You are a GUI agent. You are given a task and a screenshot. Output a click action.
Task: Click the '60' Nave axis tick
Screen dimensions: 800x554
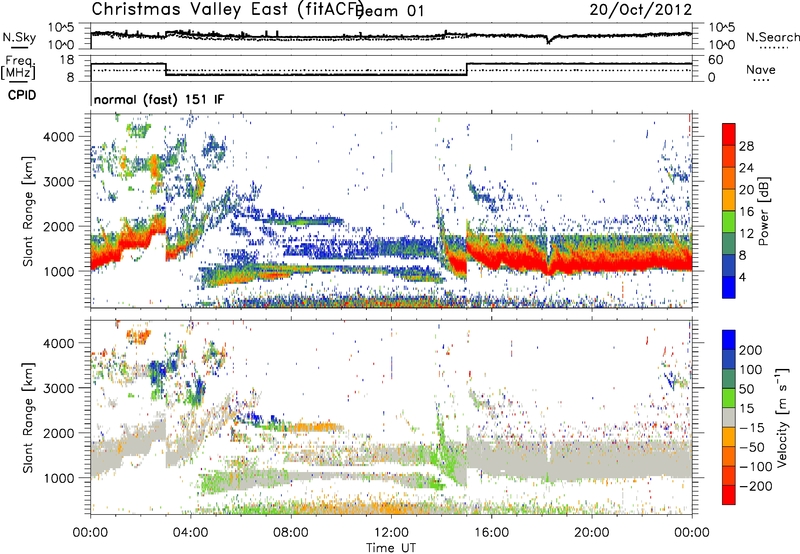click(716, 60)
